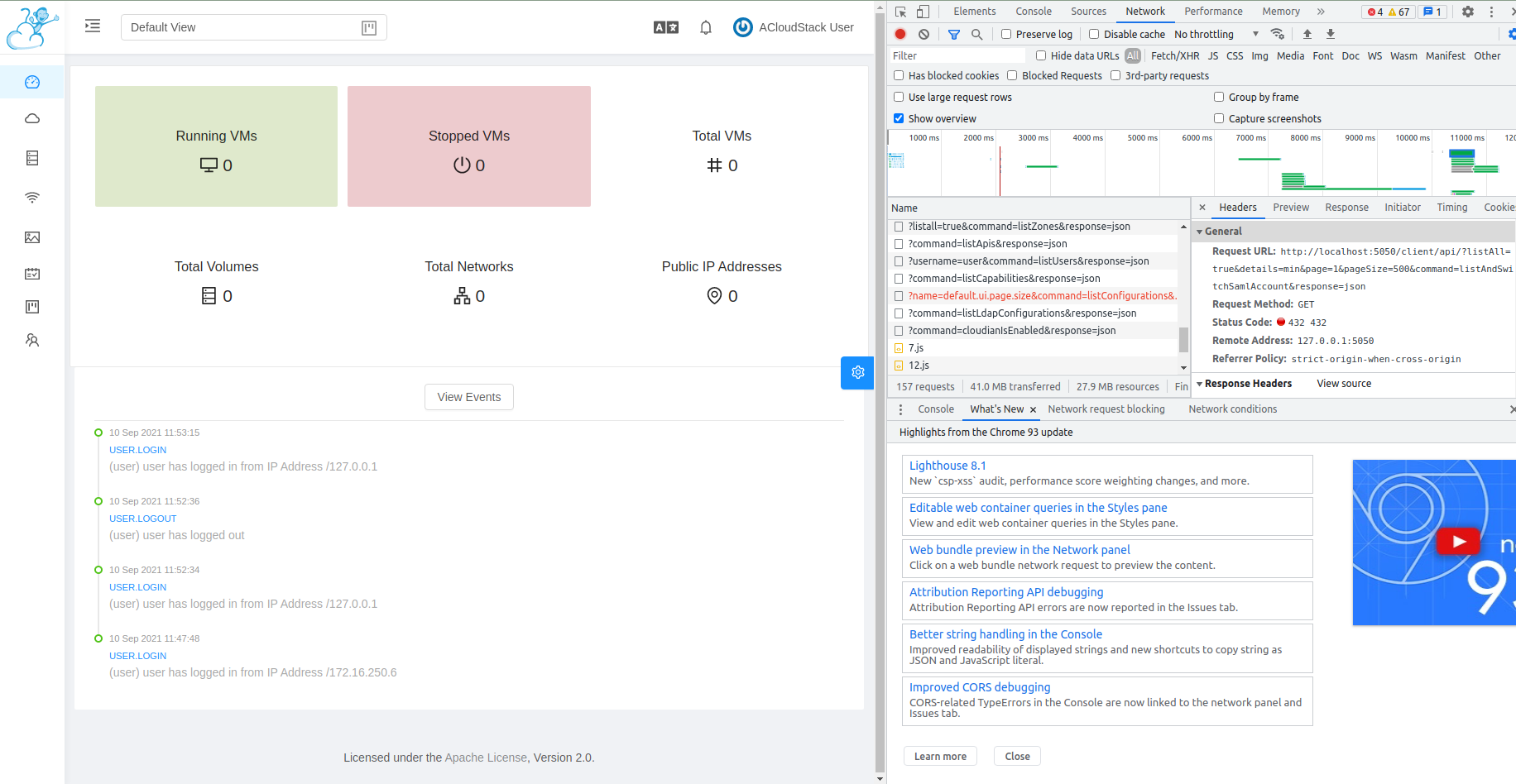Screen dimensions: 1516x784
Task: Click the Learn more button
Action: click(x=940, y=756)
